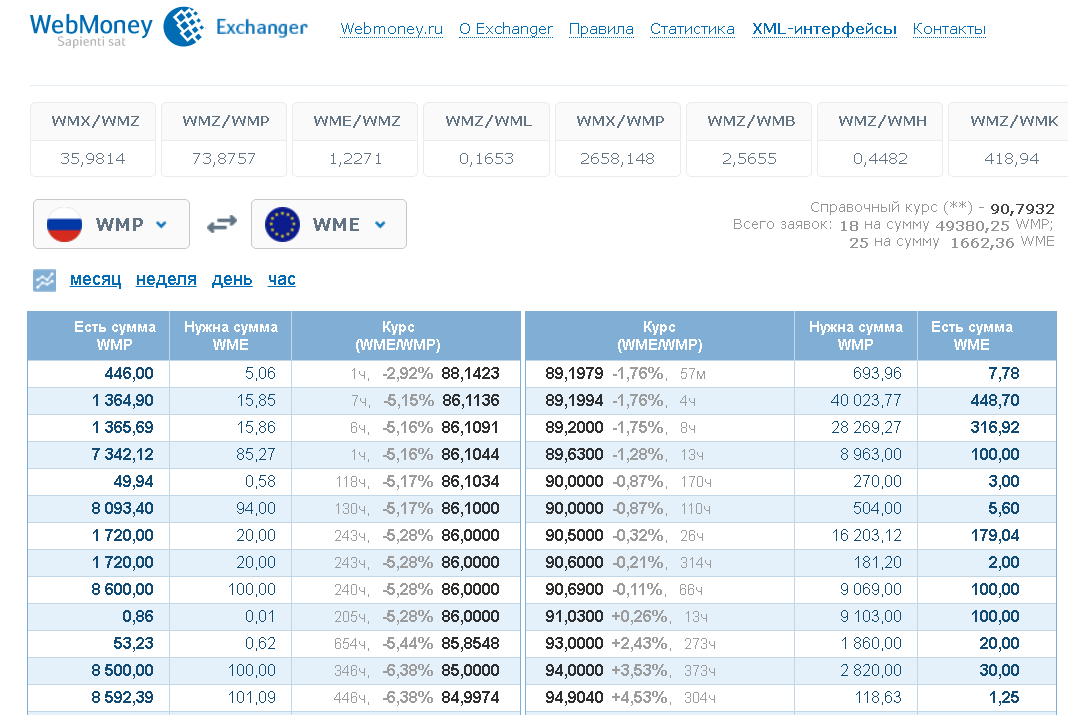Show chart for месяц
This screenshot has width=1068, height=715.
95,279
